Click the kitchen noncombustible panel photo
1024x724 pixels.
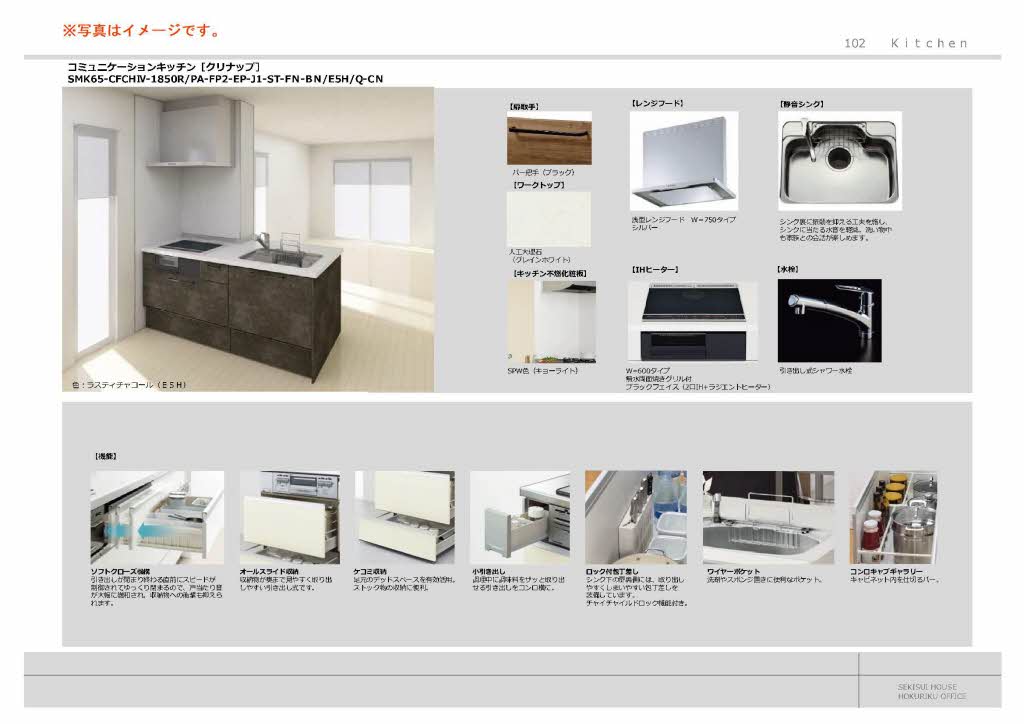click(552, 321)
